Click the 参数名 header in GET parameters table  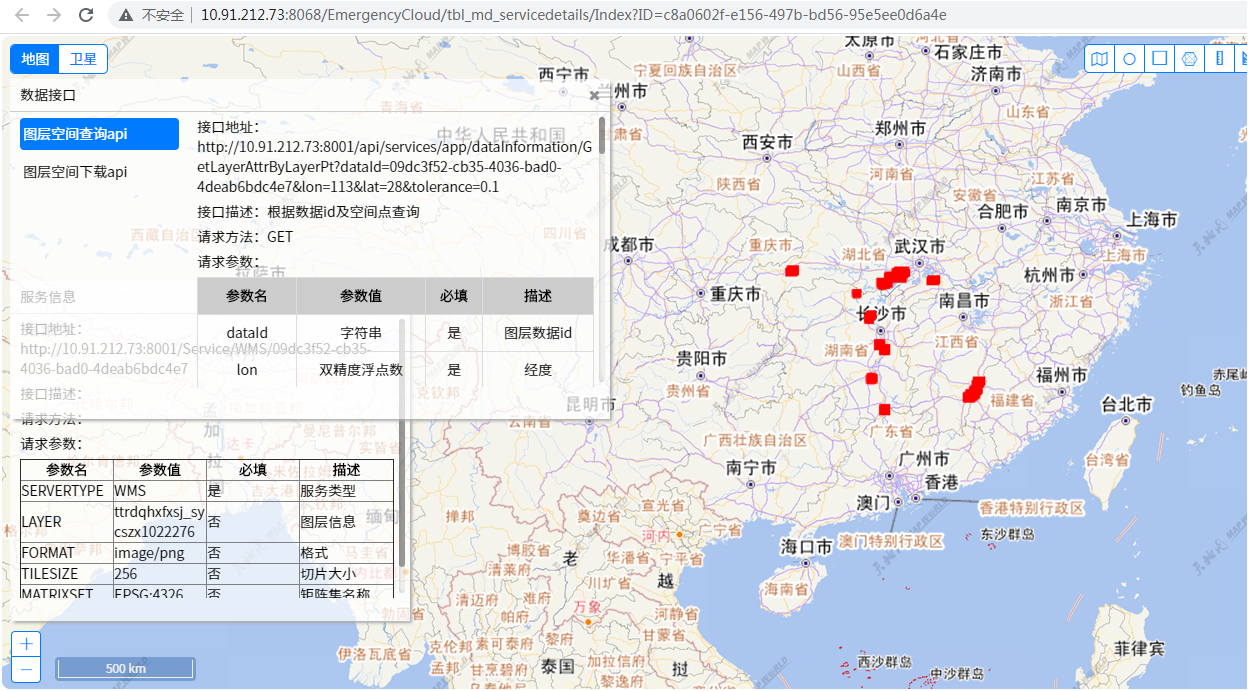click(x=247, y=296)
